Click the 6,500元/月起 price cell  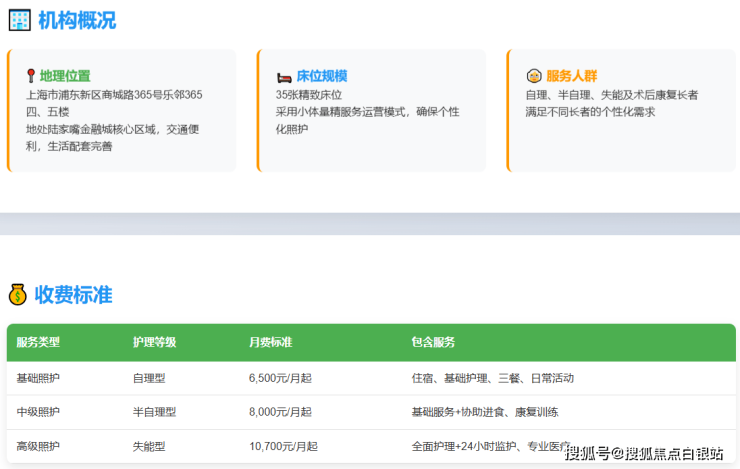click(x=280, y=378)
